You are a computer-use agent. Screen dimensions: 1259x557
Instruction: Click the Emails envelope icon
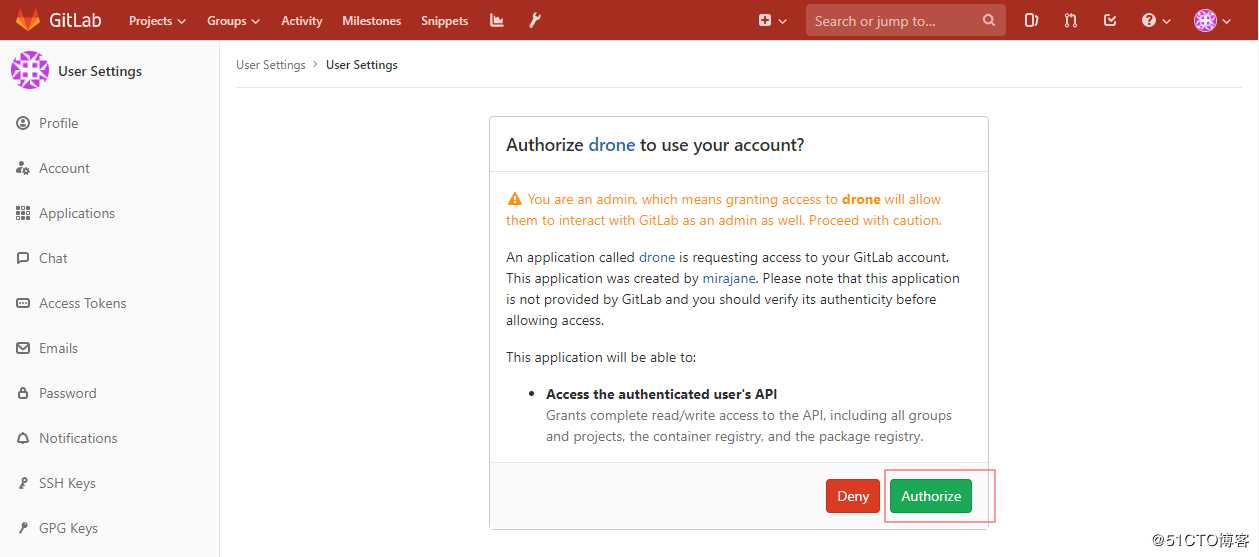tap(23, 348)
